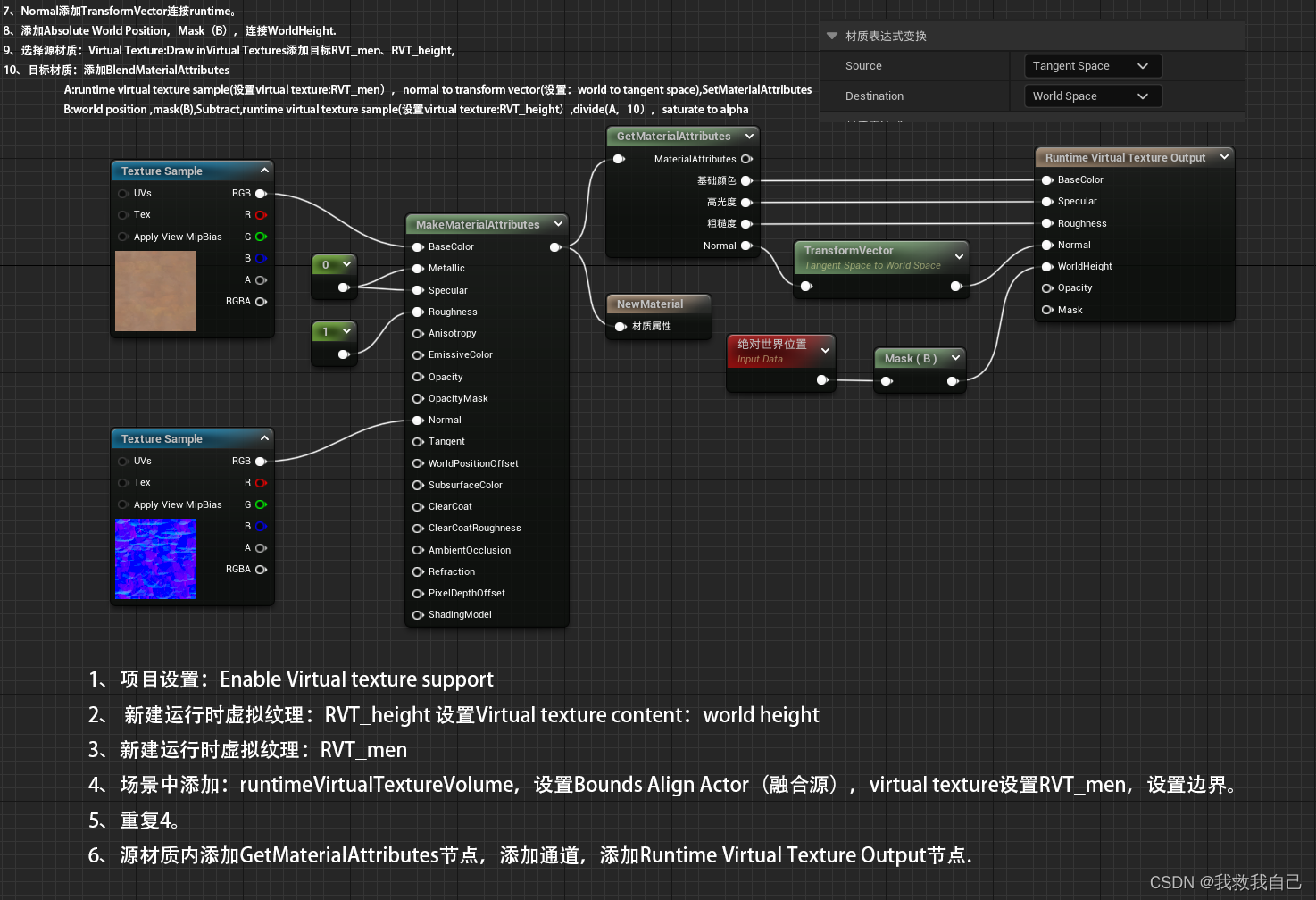Screen dimensions: 1316x900
Task: Click the output pin of 绝对世界位置 node
Action: tap(823, 379)
